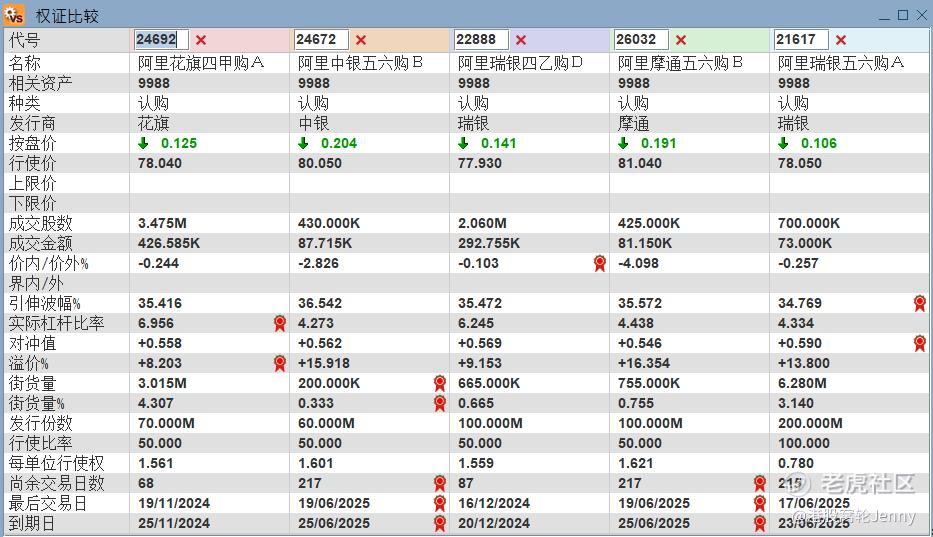Screen dimensions: 933x537
Task: Click the red ribbon beside implied volatility 34.769
Action: 920,303
